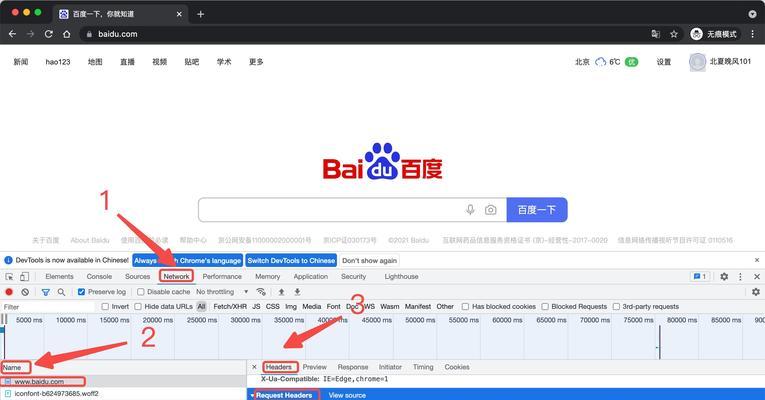Toggle Preserve log checkbox
The width and height of the screenshot is (765, 400).
(x=81, y=292)
